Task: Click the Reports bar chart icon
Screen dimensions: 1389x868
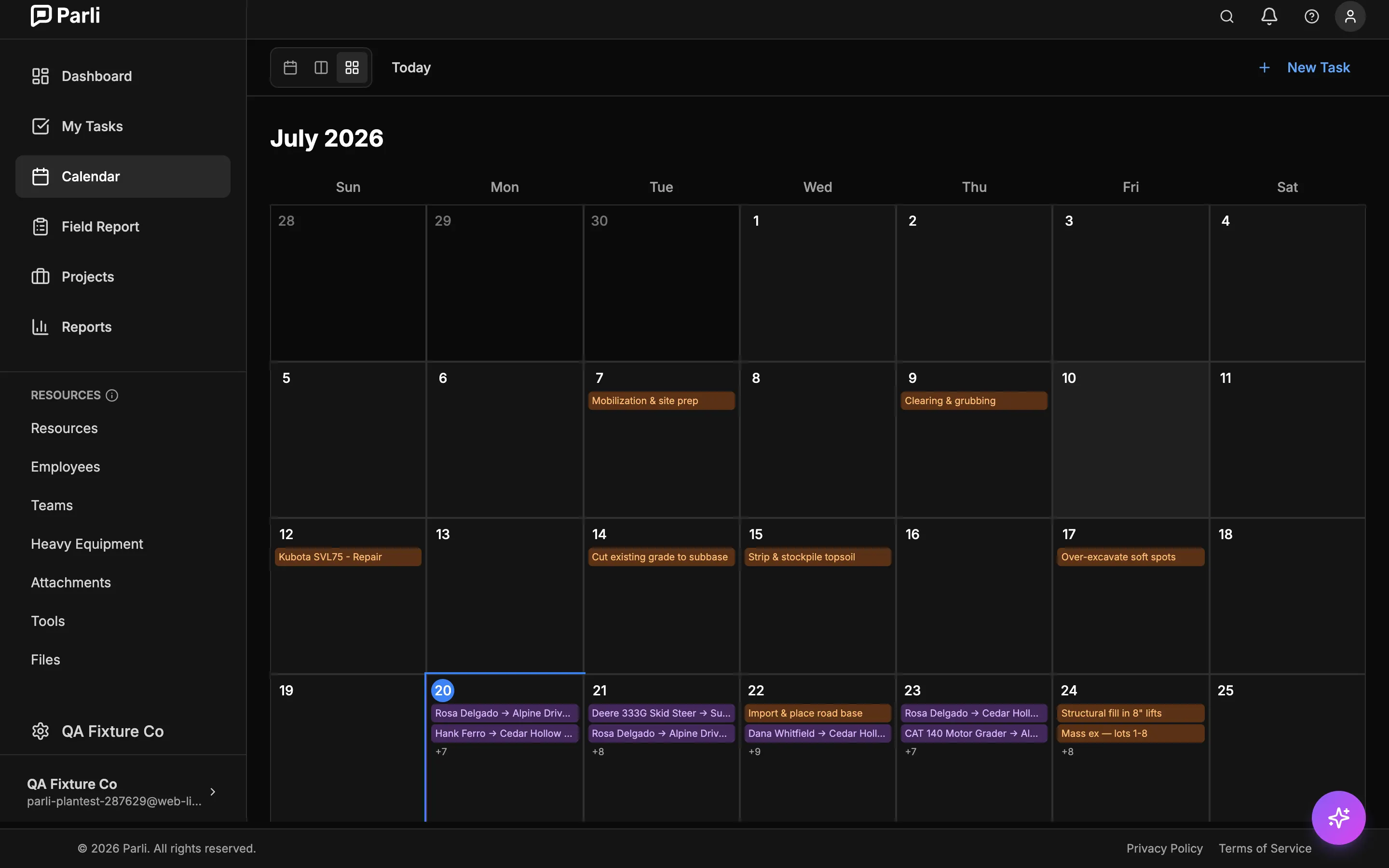Action: (40, 327)
